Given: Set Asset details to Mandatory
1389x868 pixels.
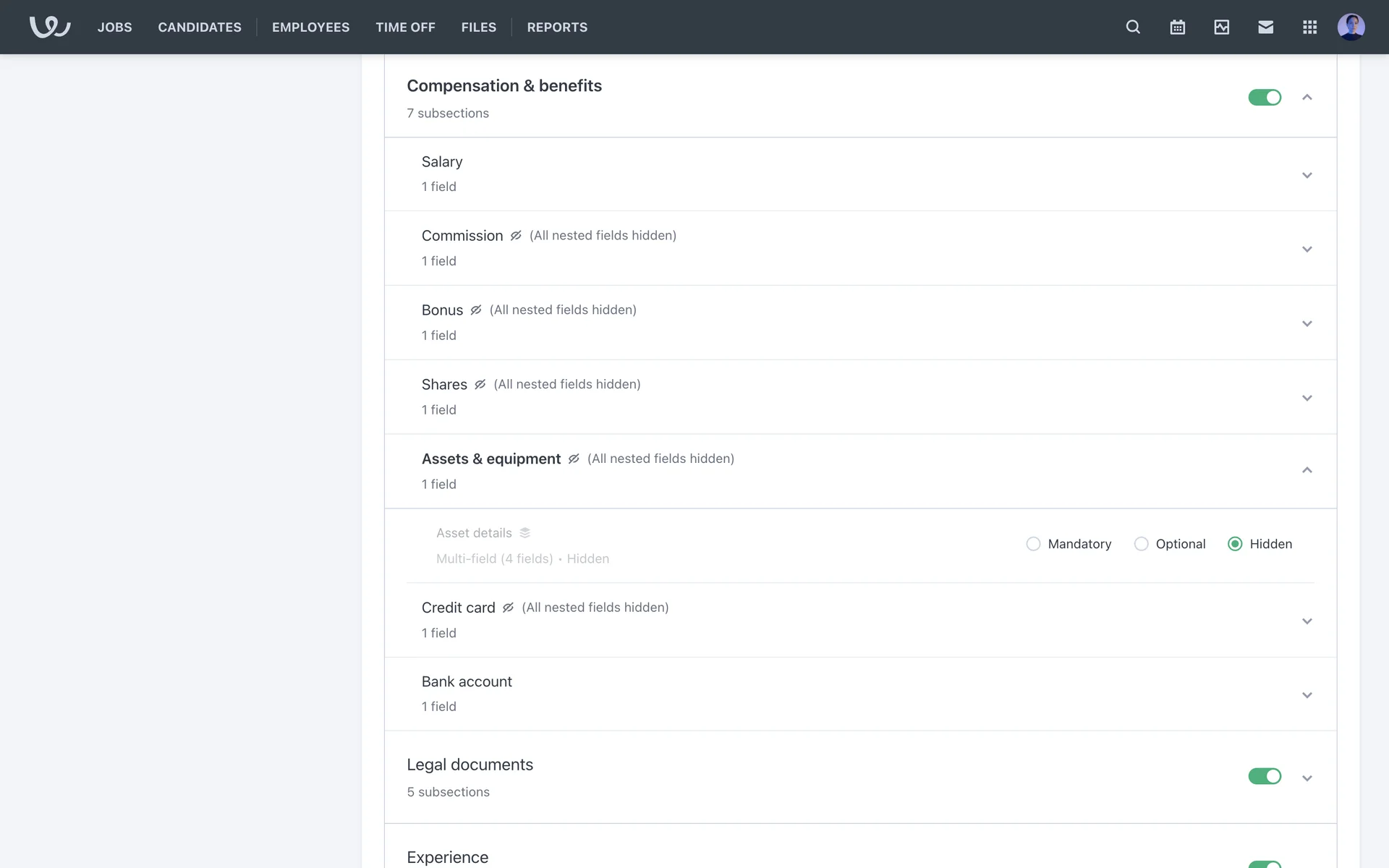Looking at the screenshot, I should point(1033,544).
